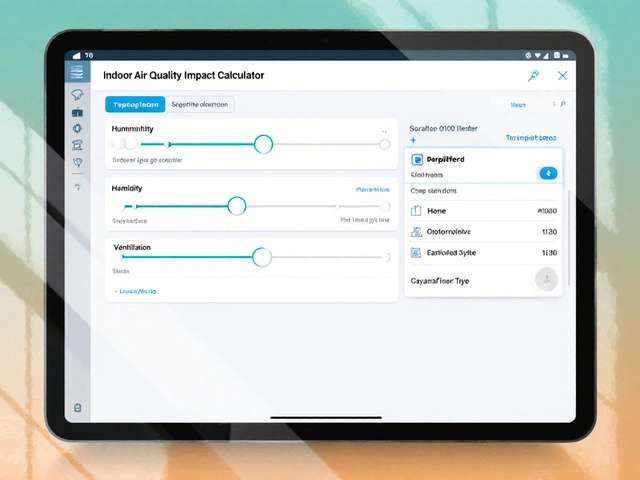This screenshot has height=480, width=640.
Task: Tick the blue checkbox in the right panel header
Action: [x=417, y=159]
